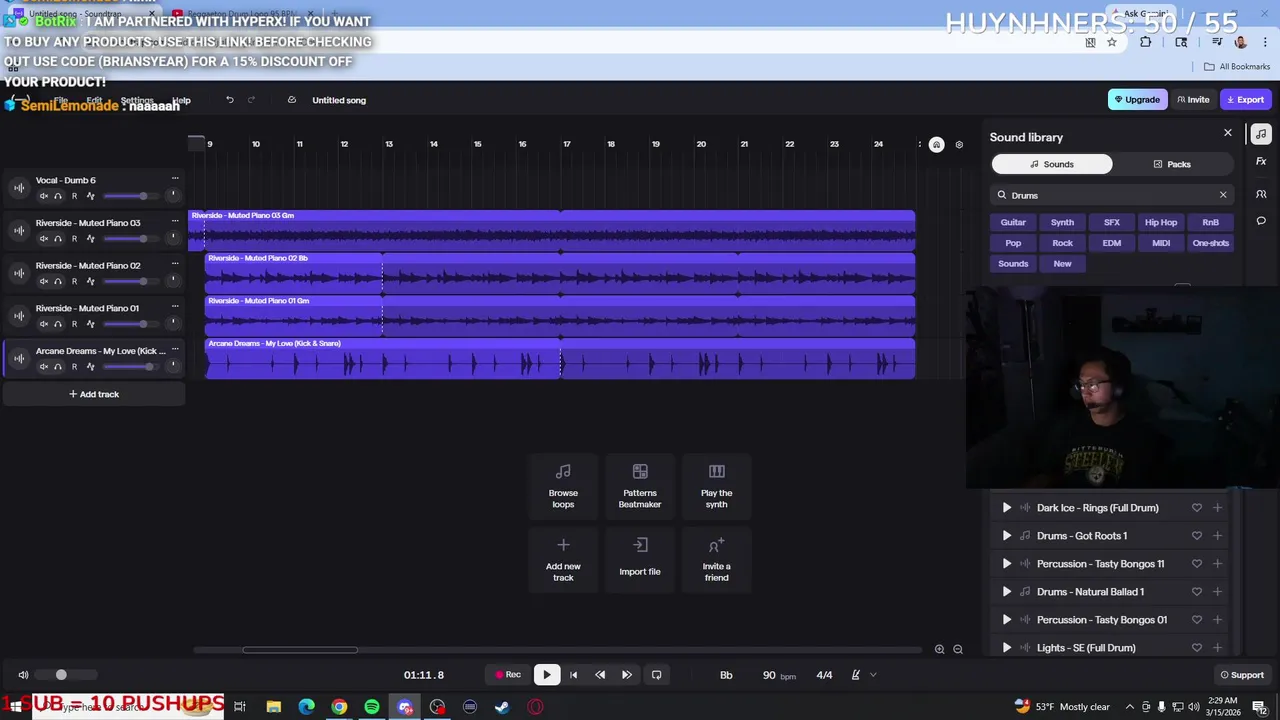Viewport: 1280px width, 720px height.
Task: Play the song from the transport bar
Action: click(547, 675)
